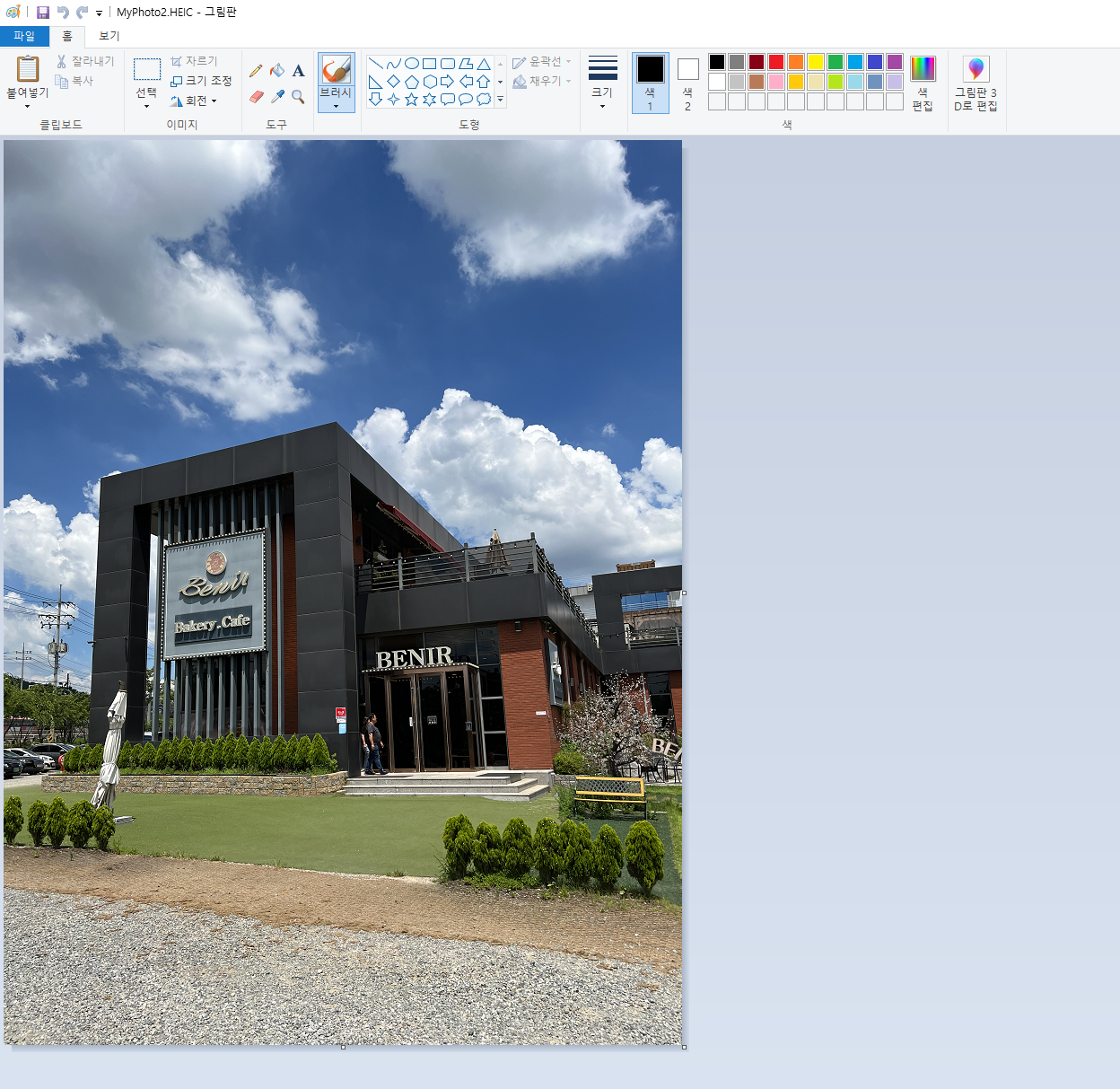Viewport: 1120px width, 1089px height.
Task: Choose the yellow palette swatch in the top row
Action: (816, 62)
